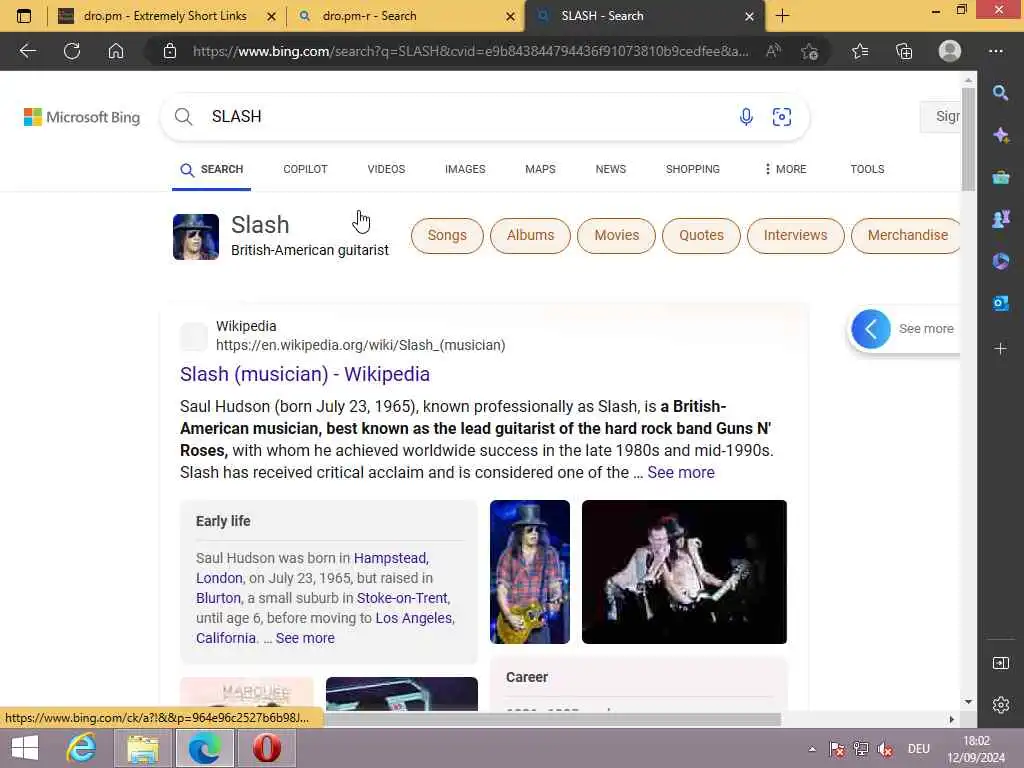Click See more in Early life
This screenshot has height=768, width=1024.
click(305, 638)
